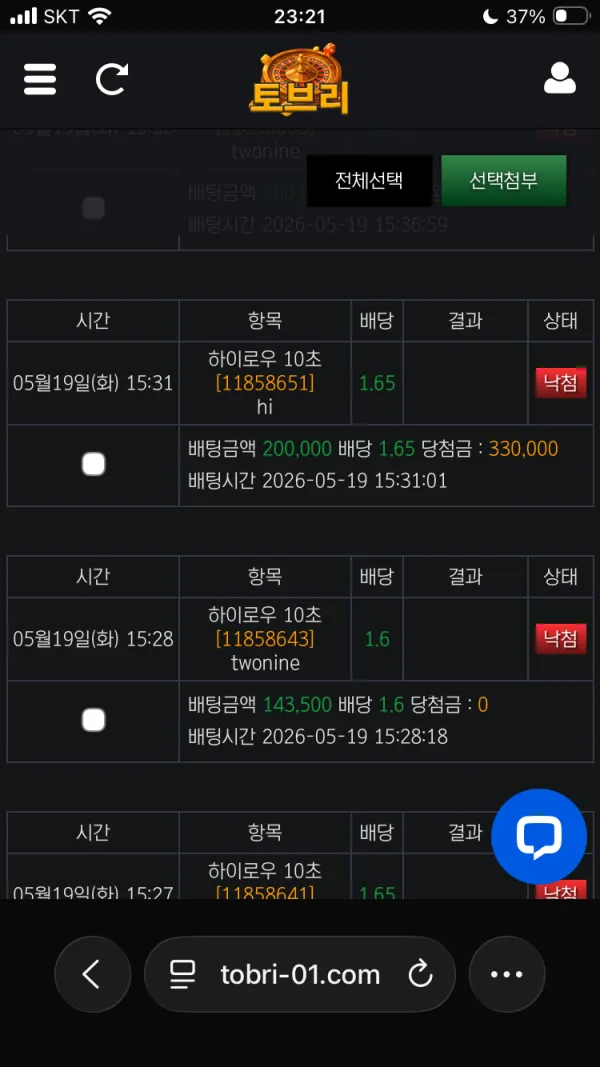Viewport: 600px width, 1067px height.
Task: Click the green 선택첨부 button
Action: click(x=504, y=180)
